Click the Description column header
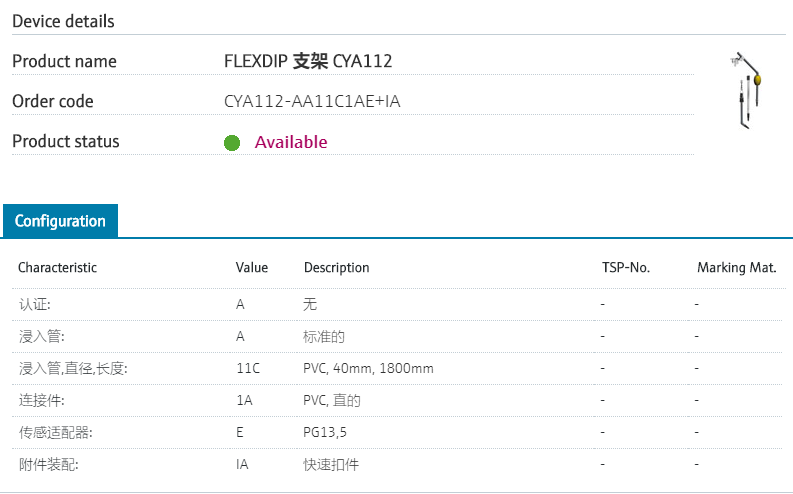The image size is (793, 494). coord(336,267)
